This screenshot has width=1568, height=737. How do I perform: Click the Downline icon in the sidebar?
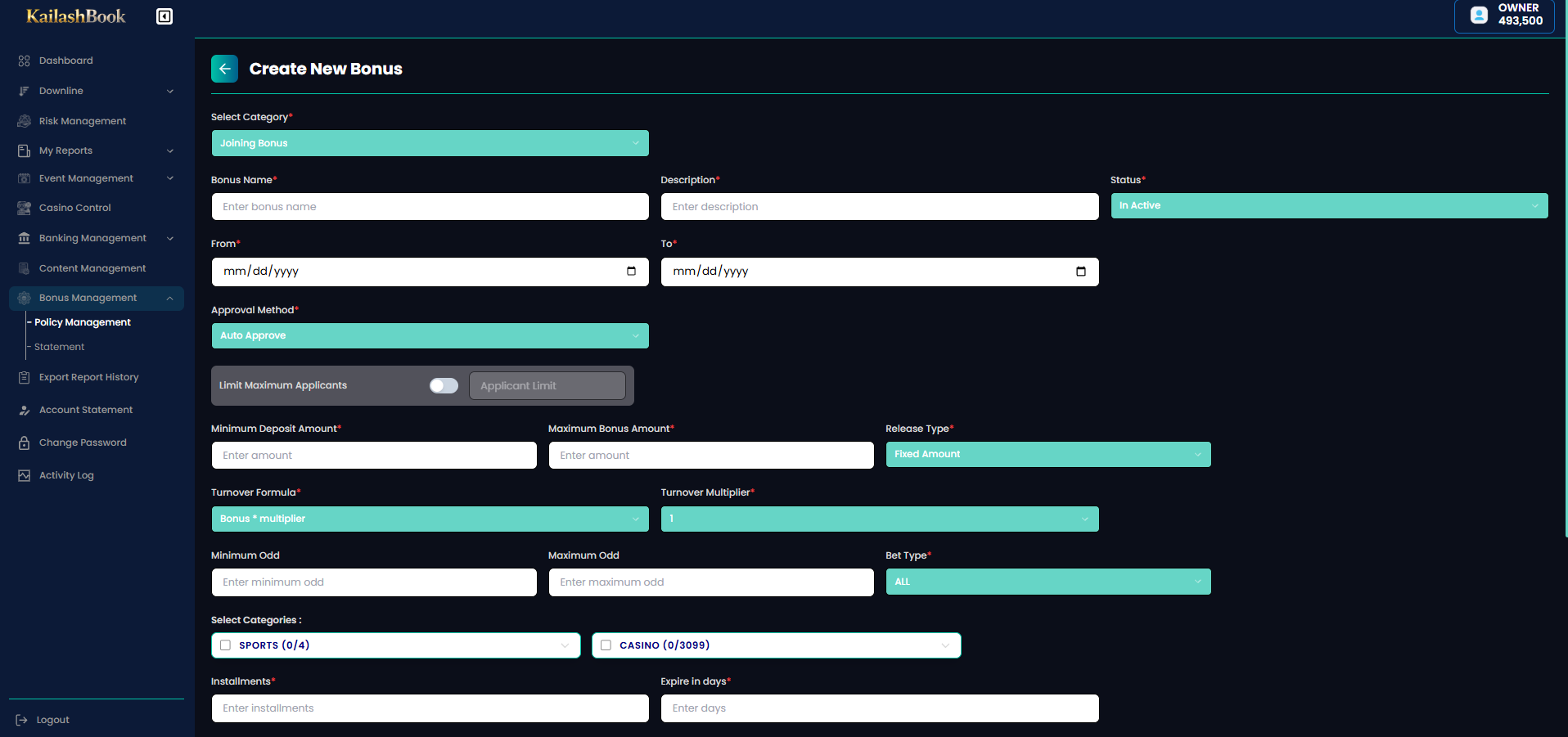24,91
